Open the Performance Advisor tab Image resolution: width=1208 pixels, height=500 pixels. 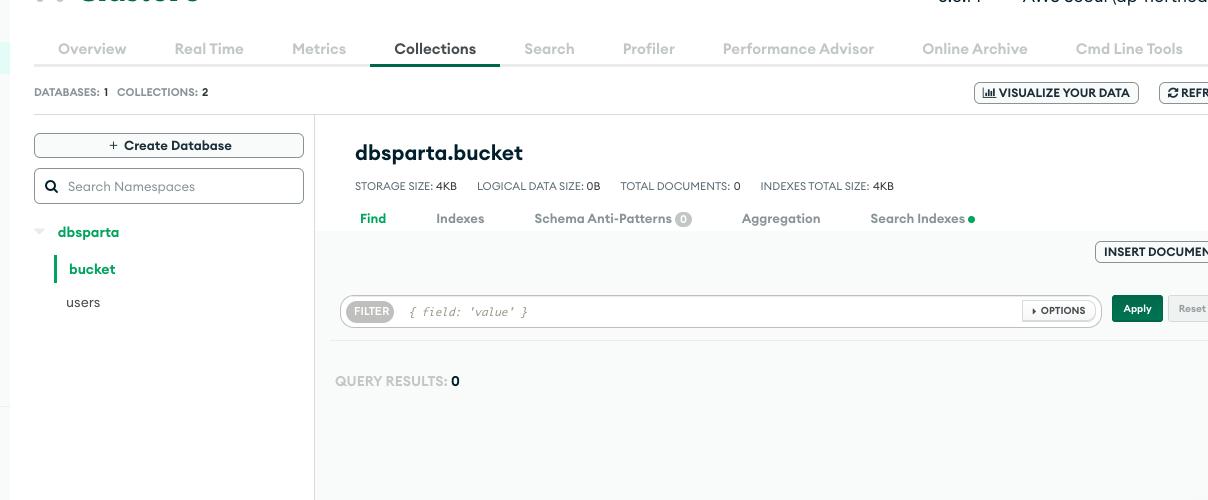tap(798, 48)
